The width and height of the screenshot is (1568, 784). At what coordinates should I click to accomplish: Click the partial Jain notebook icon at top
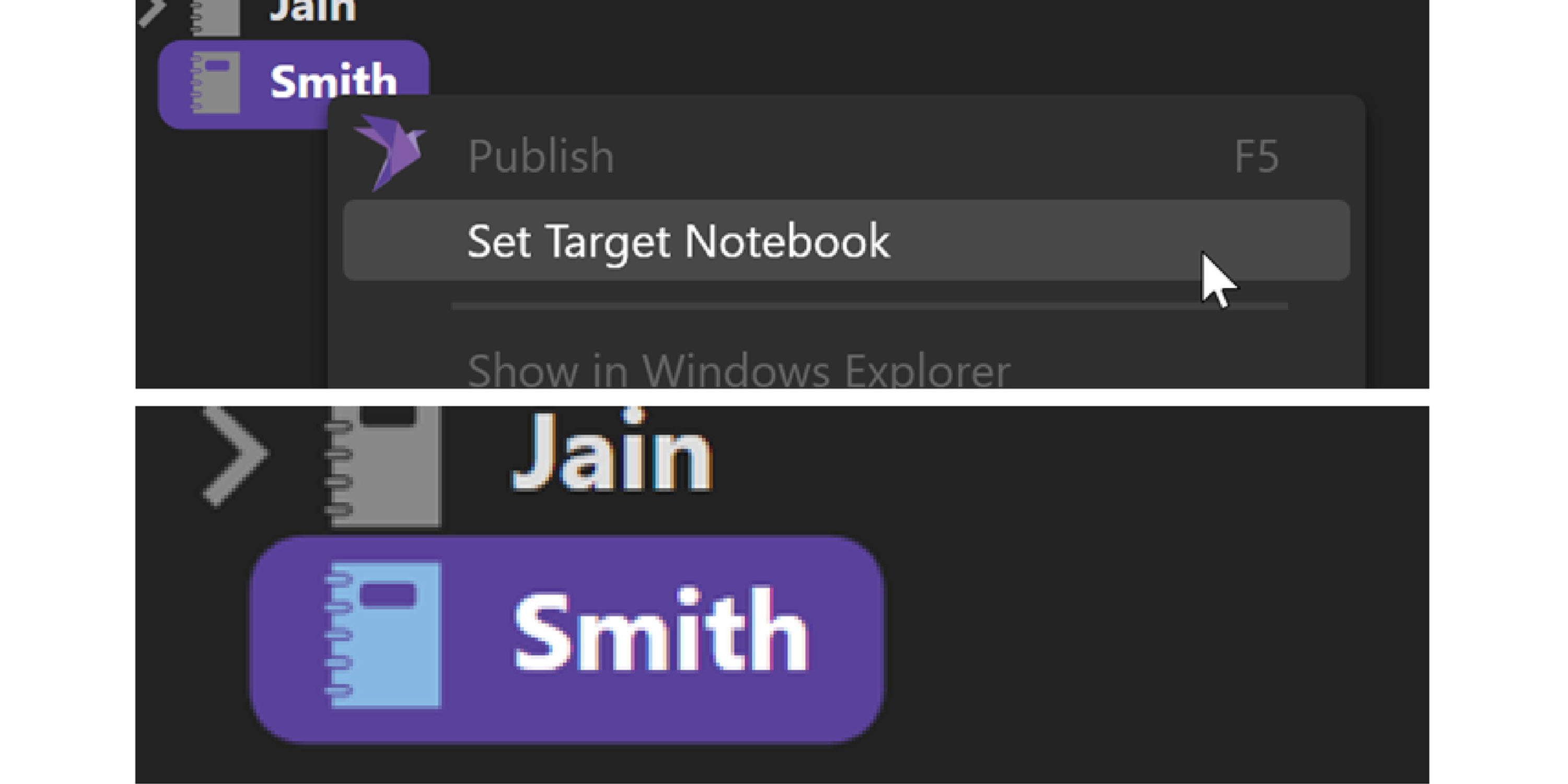pos(215,18)
